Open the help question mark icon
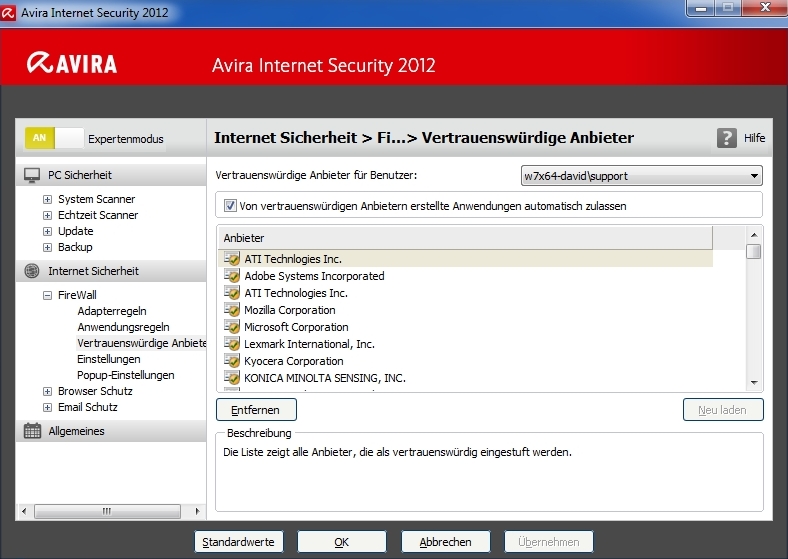This screenshot has width=788, height=559. [727, 138]
